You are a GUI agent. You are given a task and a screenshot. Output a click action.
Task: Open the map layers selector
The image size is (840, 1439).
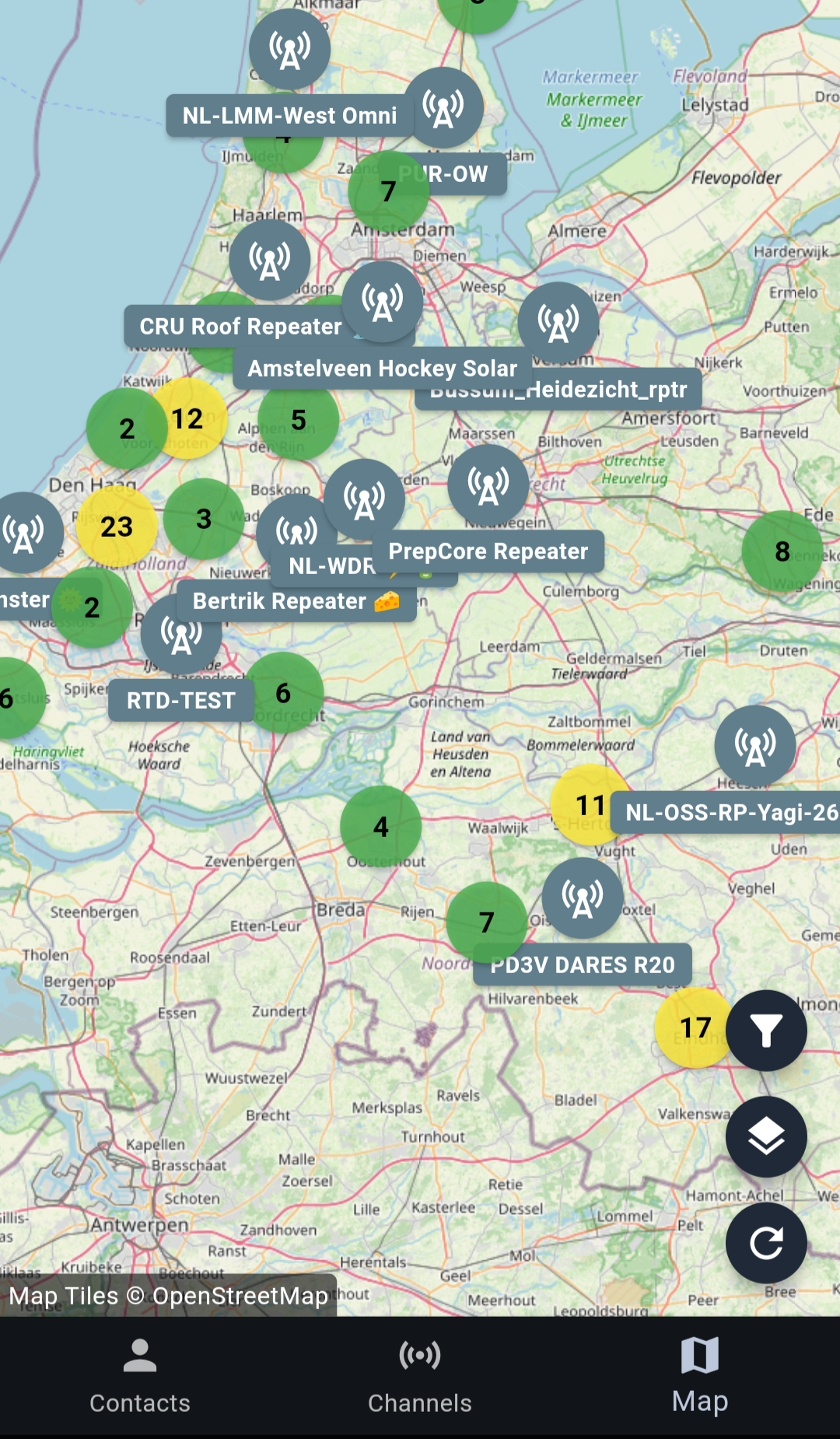click(x=766, y=1137)
